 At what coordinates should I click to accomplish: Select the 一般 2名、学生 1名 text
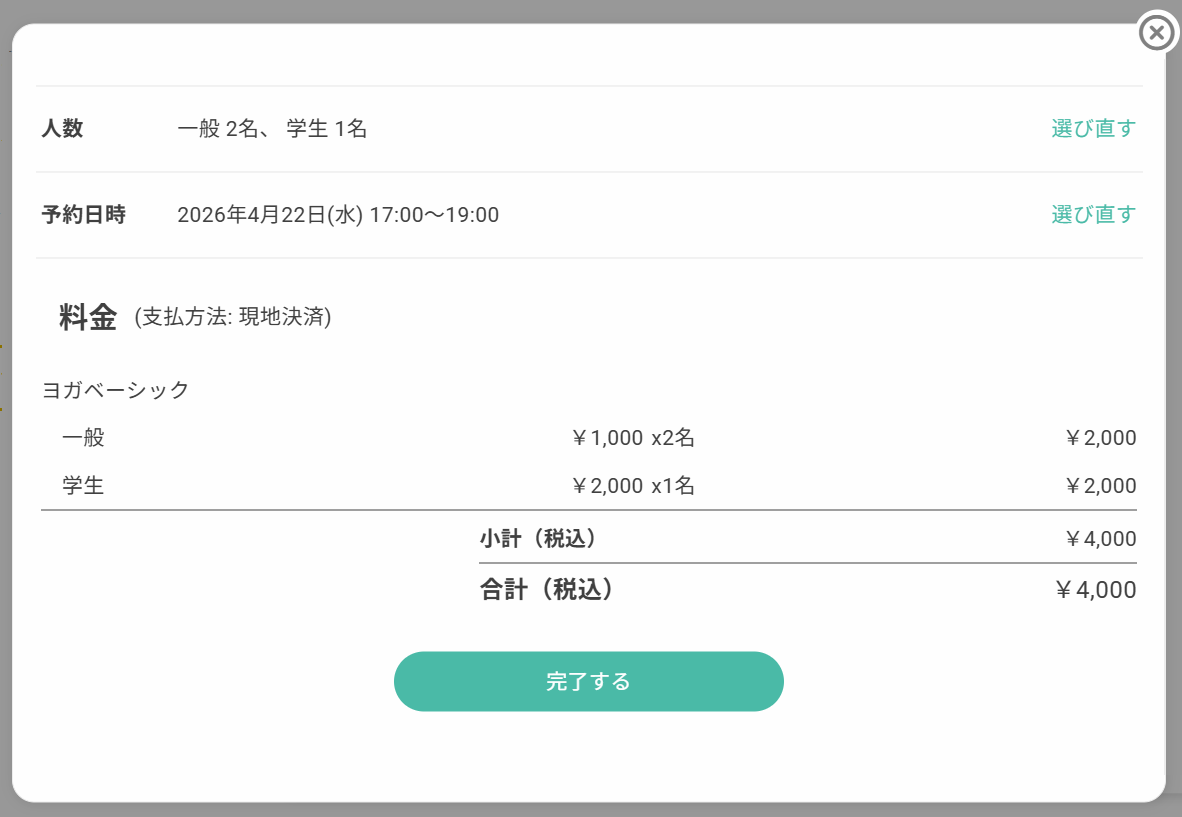(x=272, y=129)
